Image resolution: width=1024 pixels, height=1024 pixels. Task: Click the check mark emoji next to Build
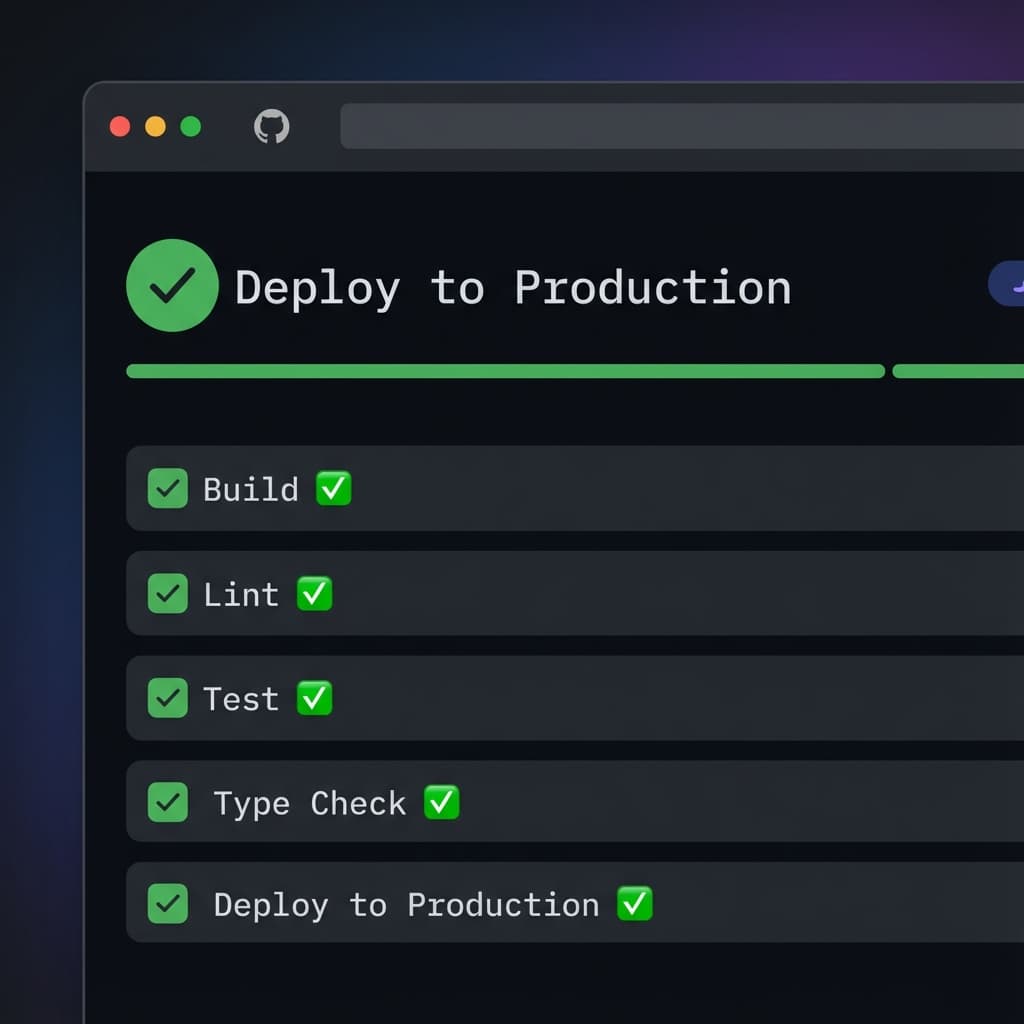(x=335, y=489)
